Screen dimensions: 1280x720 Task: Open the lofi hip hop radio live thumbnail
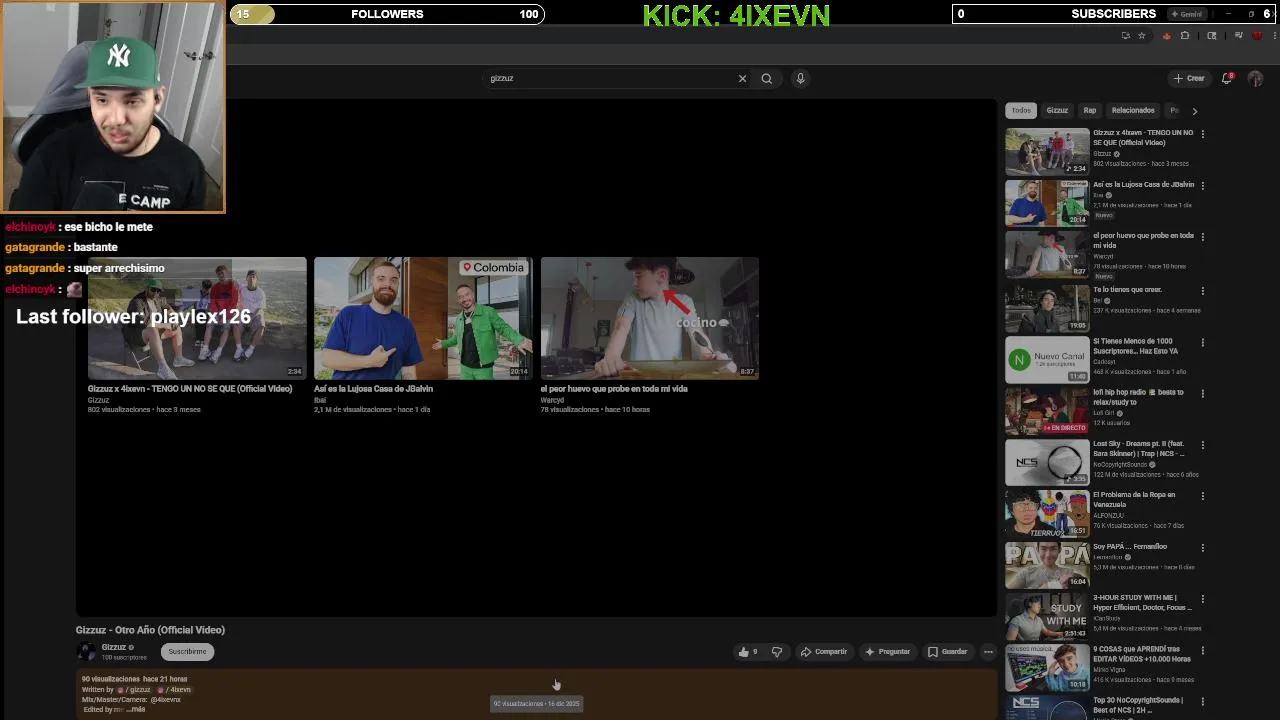point(1047,411)
